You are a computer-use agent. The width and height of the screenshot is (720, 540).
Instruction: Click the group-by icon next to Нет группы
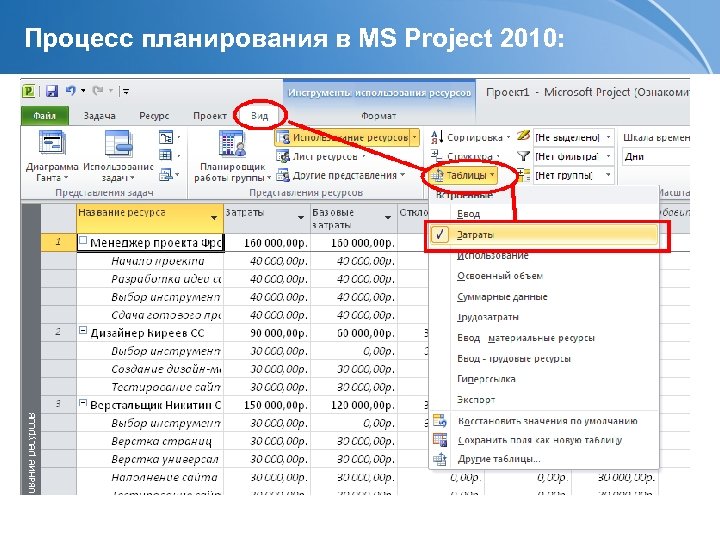[523, 175]
